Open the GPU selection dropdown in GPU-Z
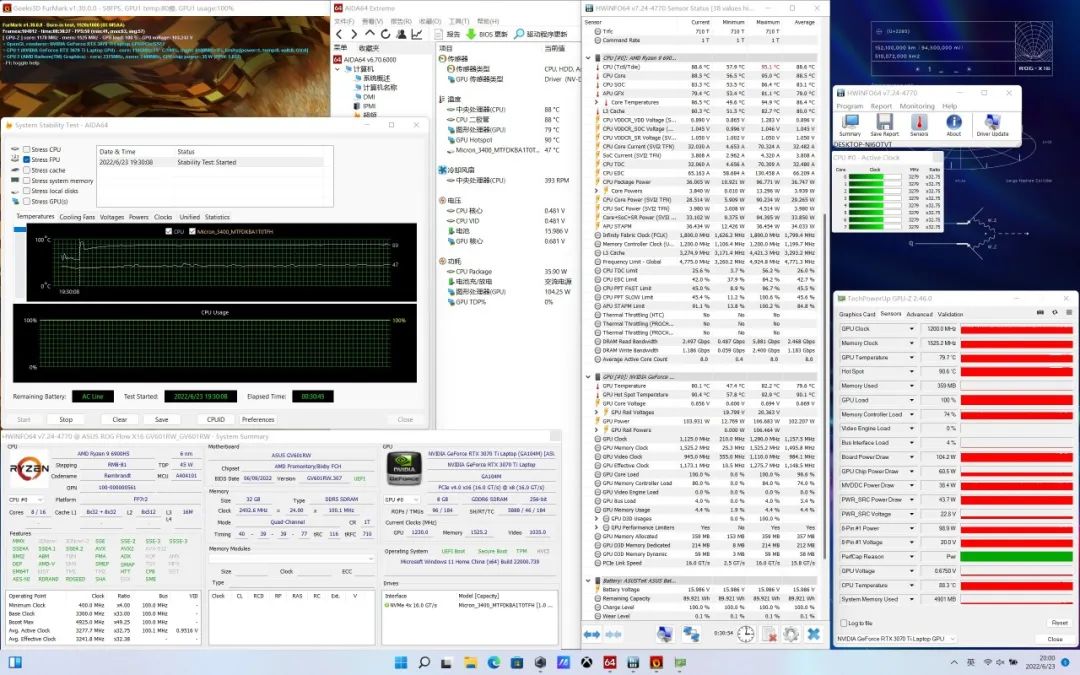This screenshot has width=1080, height=675. pyautogui.click(x=950, y=638)
